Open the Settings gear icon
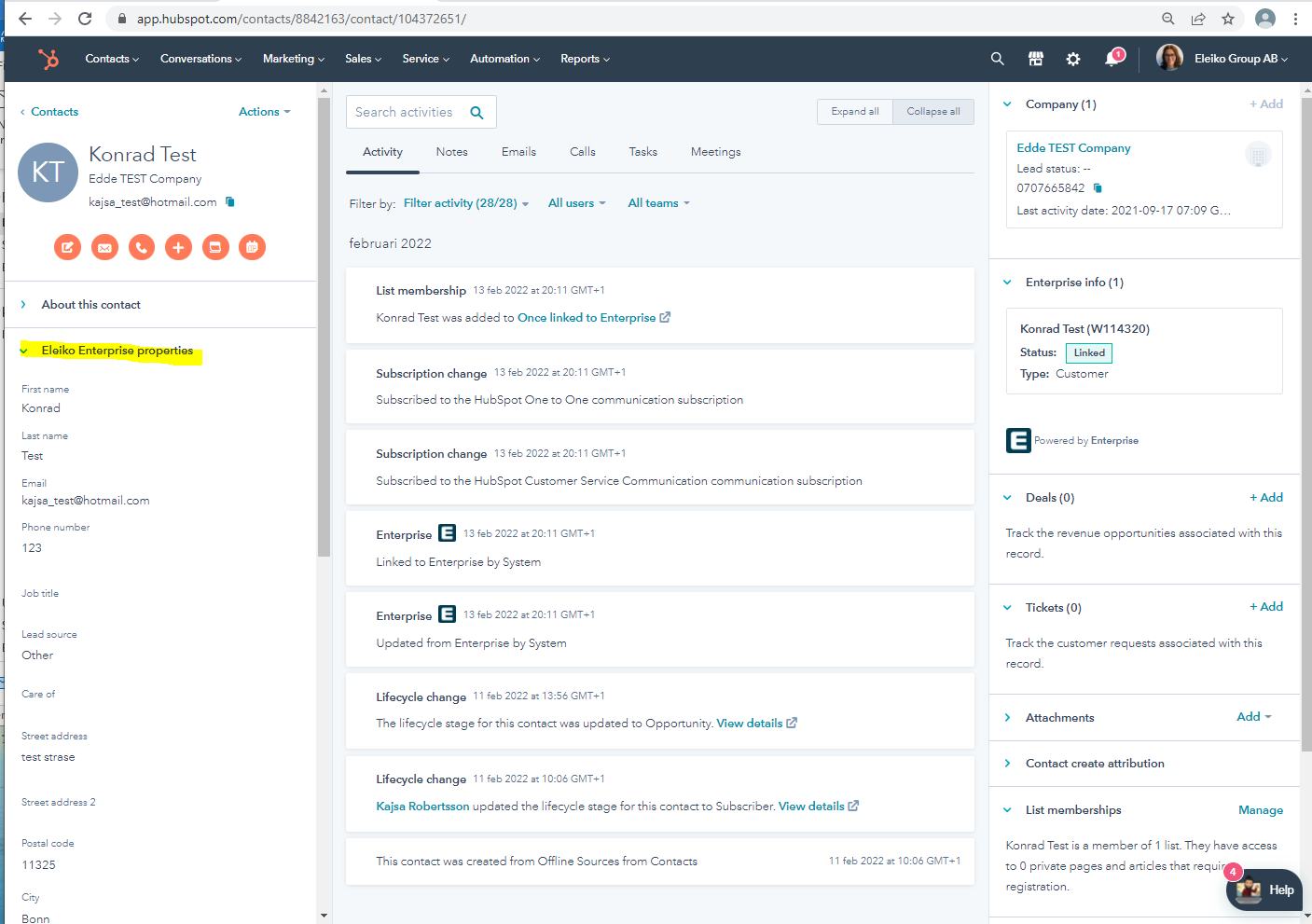1312x924 pixels. pos(1073,59)
